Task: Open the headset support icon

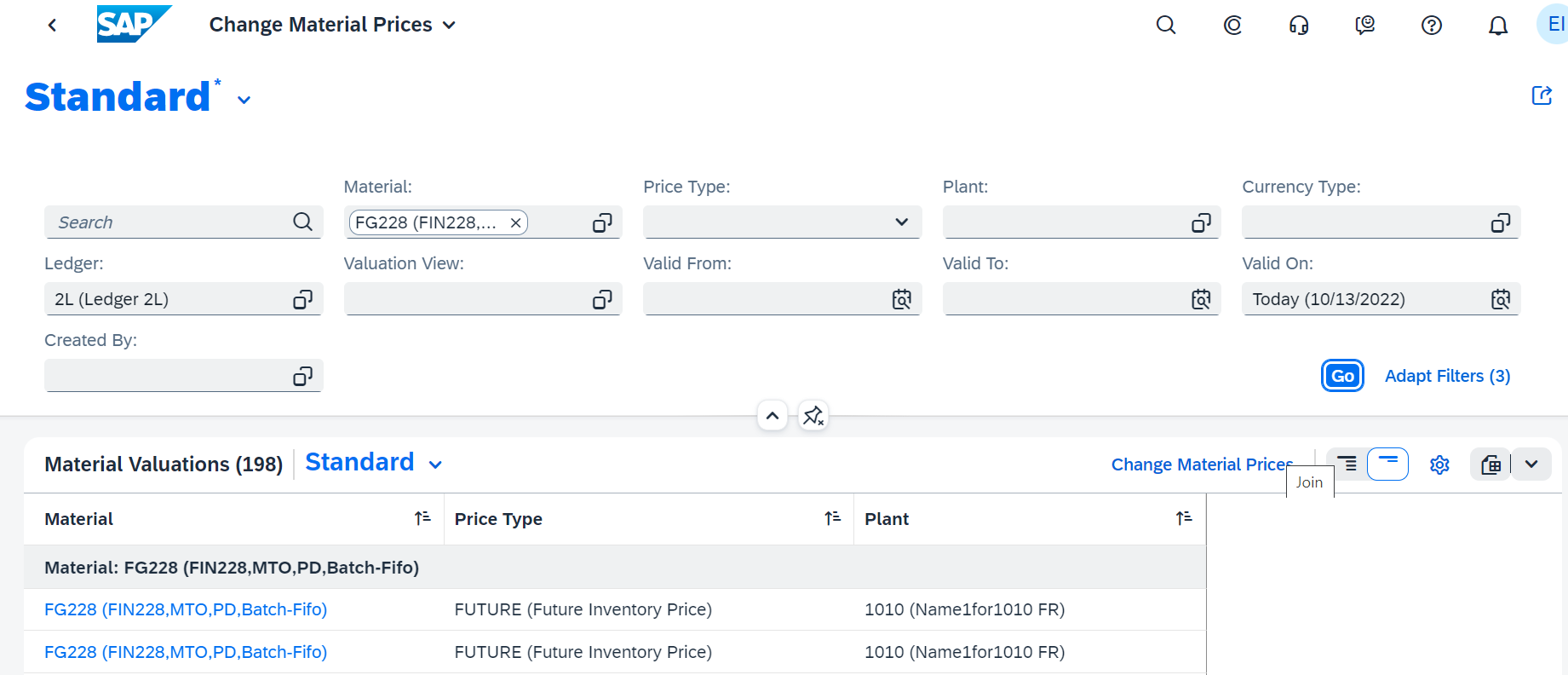Action: coord(1299,25)
